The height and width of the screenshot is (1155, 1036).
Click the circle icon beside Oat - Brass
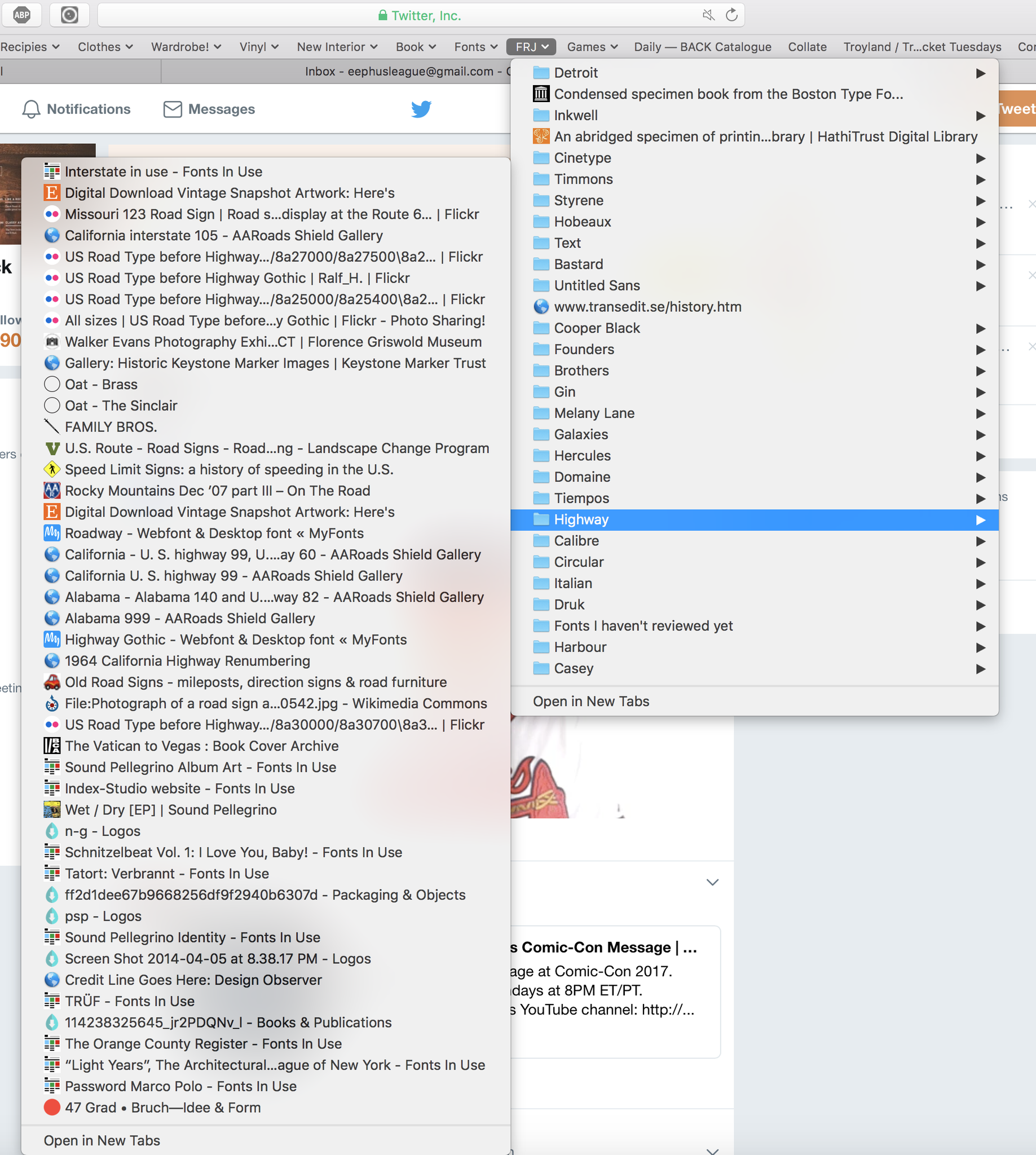point(52,384)
